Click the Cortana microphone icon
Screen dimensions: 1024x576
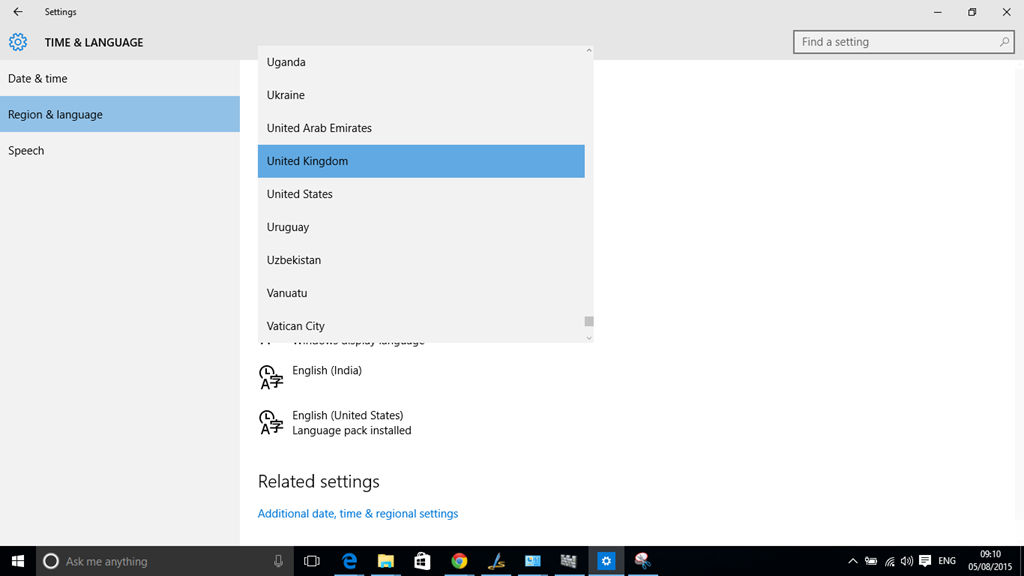(x=278, y=561)
